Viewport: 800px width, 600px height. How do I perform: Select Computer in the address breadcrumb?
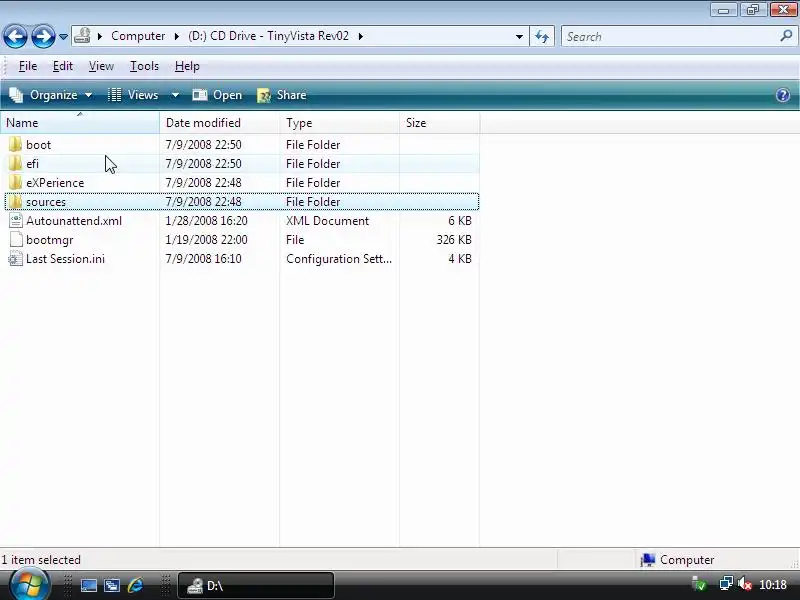(x=138, y=36)
